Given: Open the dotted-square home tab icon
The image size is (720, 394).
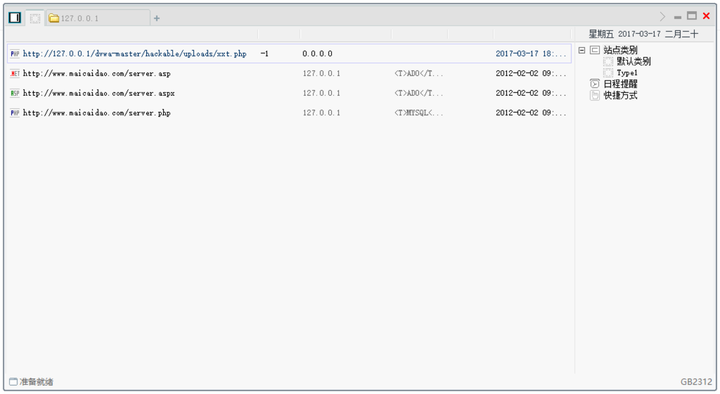Looking at the screenshot, I should 35,18.
